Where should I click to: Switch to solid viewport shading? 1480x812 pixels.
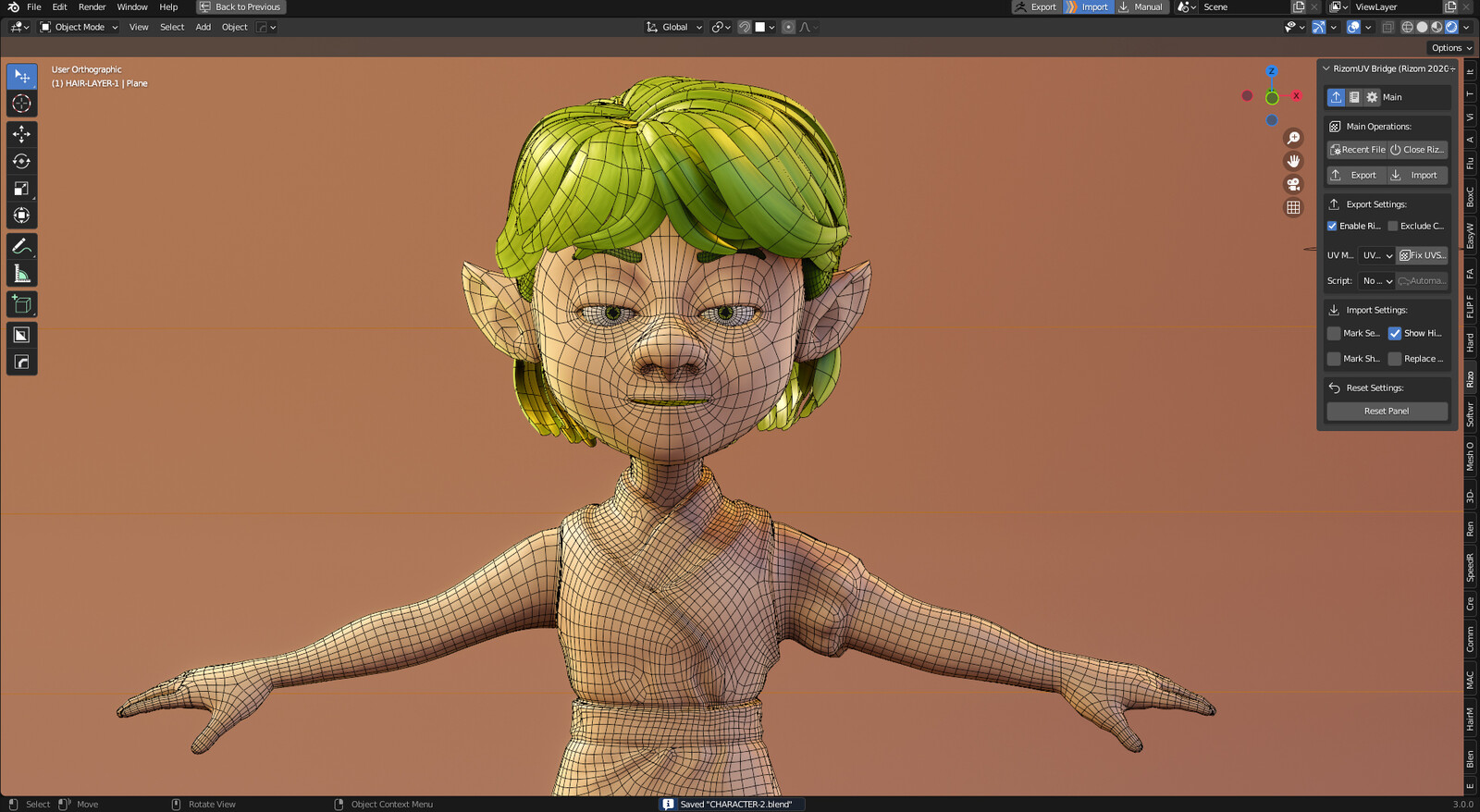pos(1422,27)
